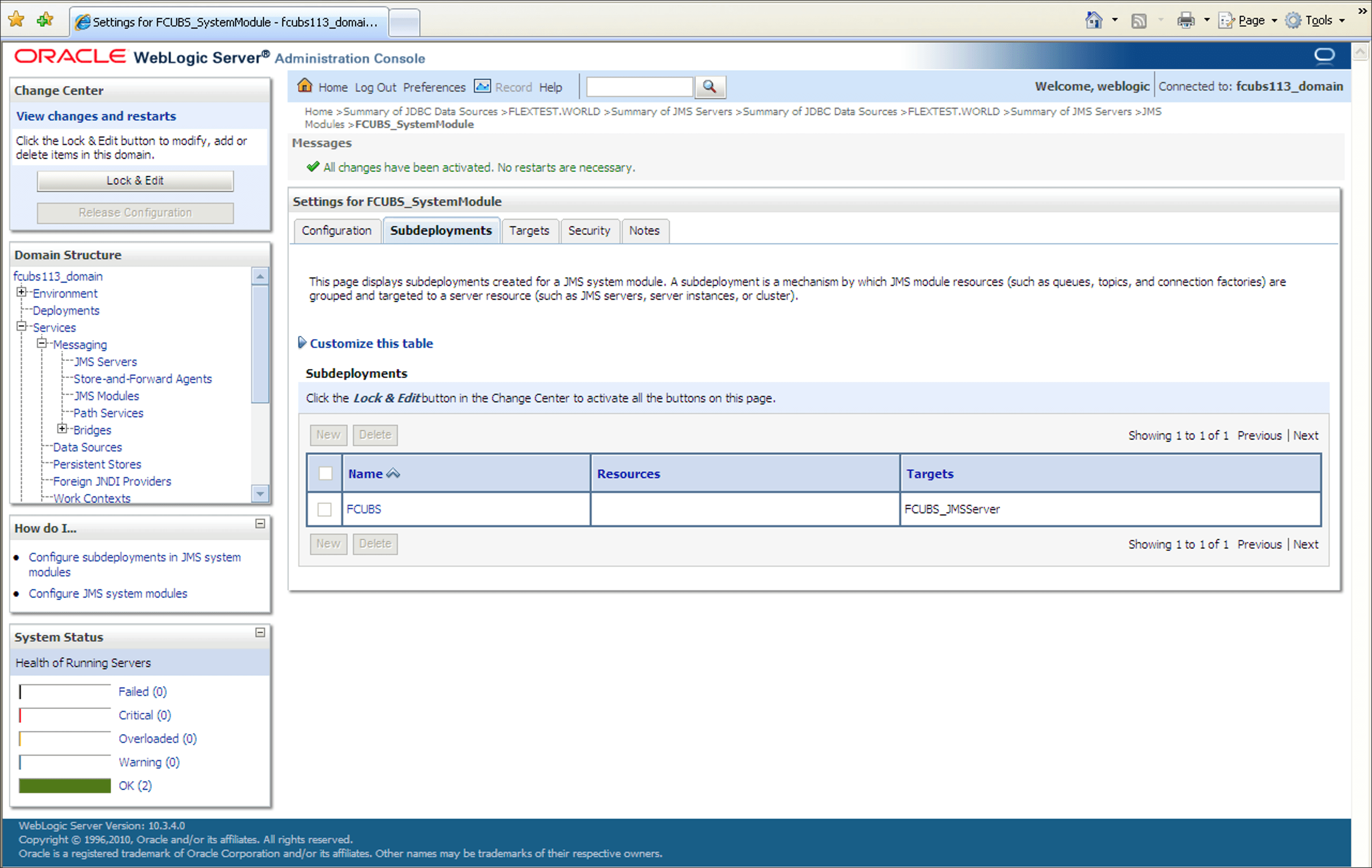Click the Add to Favorites star-plus icon
This screenshot has height=868, width=1372.
coord(44,20)
